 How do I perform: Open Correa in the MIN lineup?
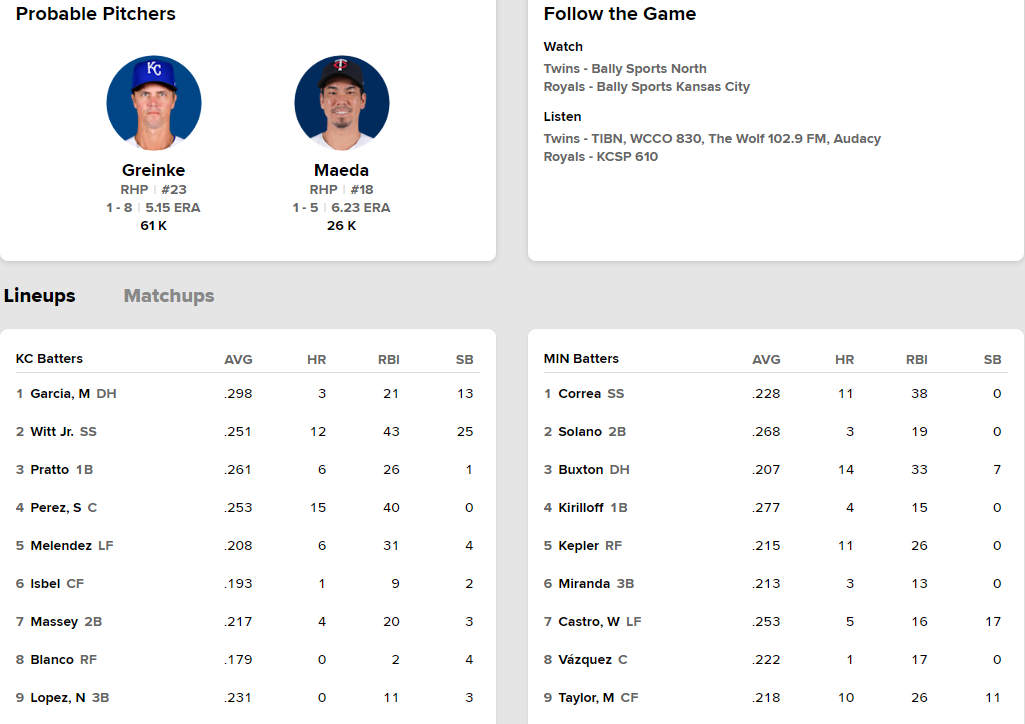(x=579, y=394)
